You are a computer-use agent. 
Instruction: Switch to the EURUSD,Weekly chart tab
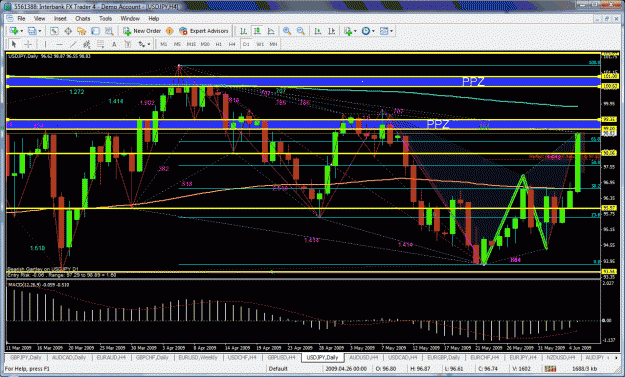[x=198, y=357]
